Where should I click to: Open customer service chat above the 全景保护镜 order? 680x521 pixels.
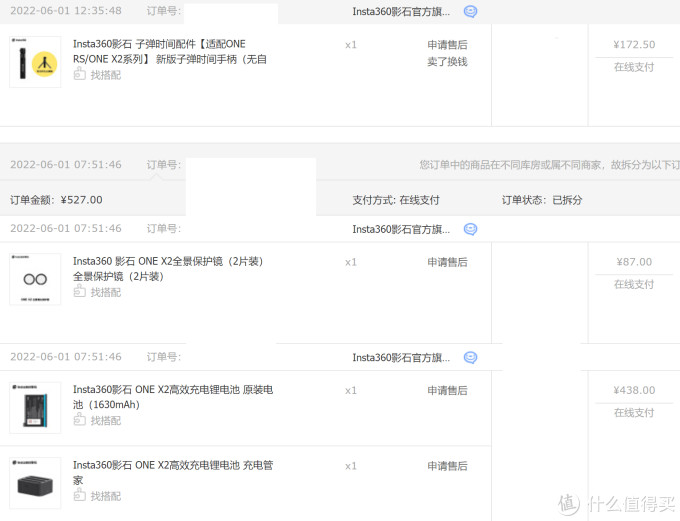pyautogui.click(x=471, y=229)
